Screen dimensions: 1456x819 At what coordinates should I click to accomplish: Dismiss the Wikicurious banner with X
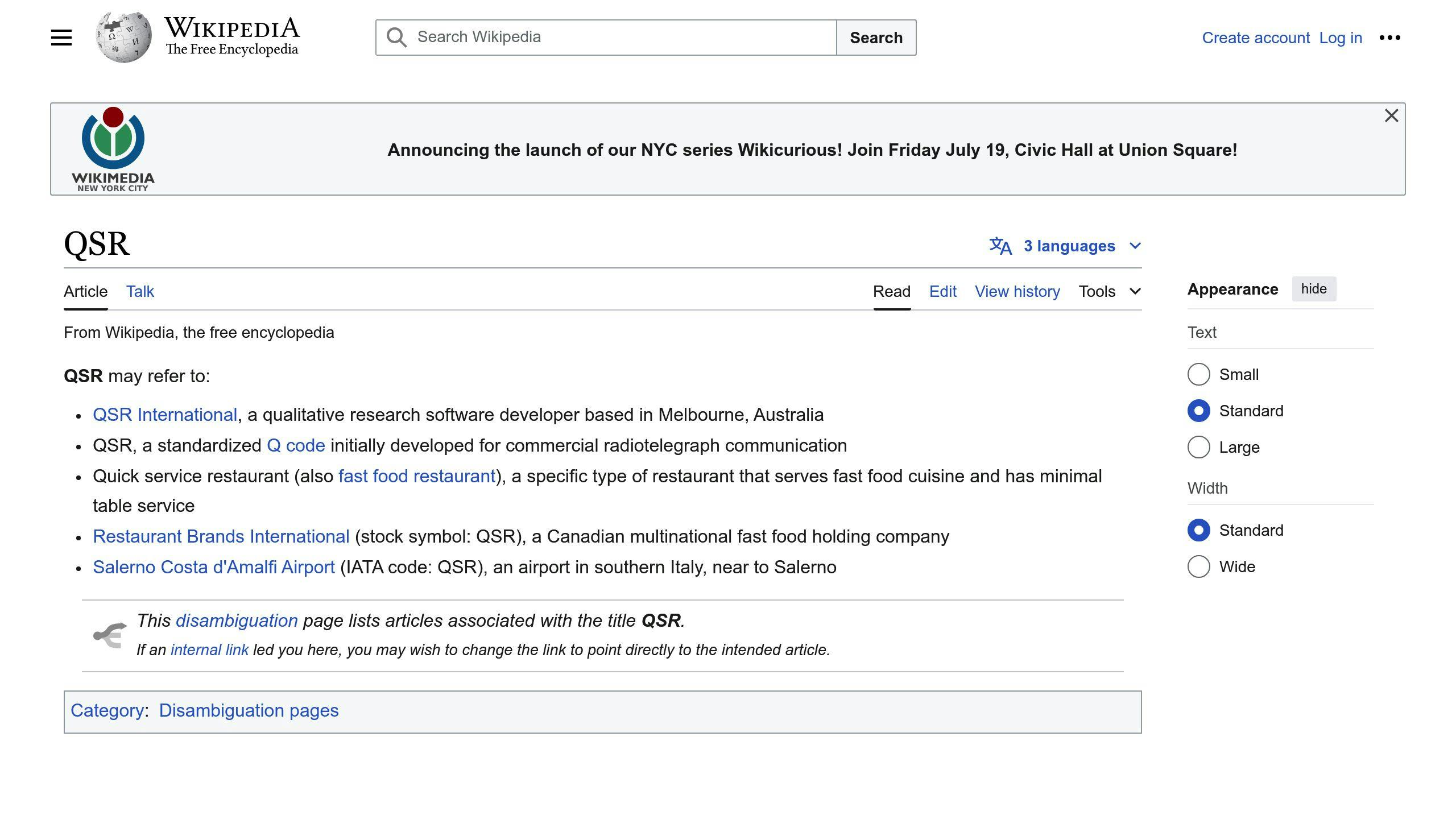coord(1391,115)
